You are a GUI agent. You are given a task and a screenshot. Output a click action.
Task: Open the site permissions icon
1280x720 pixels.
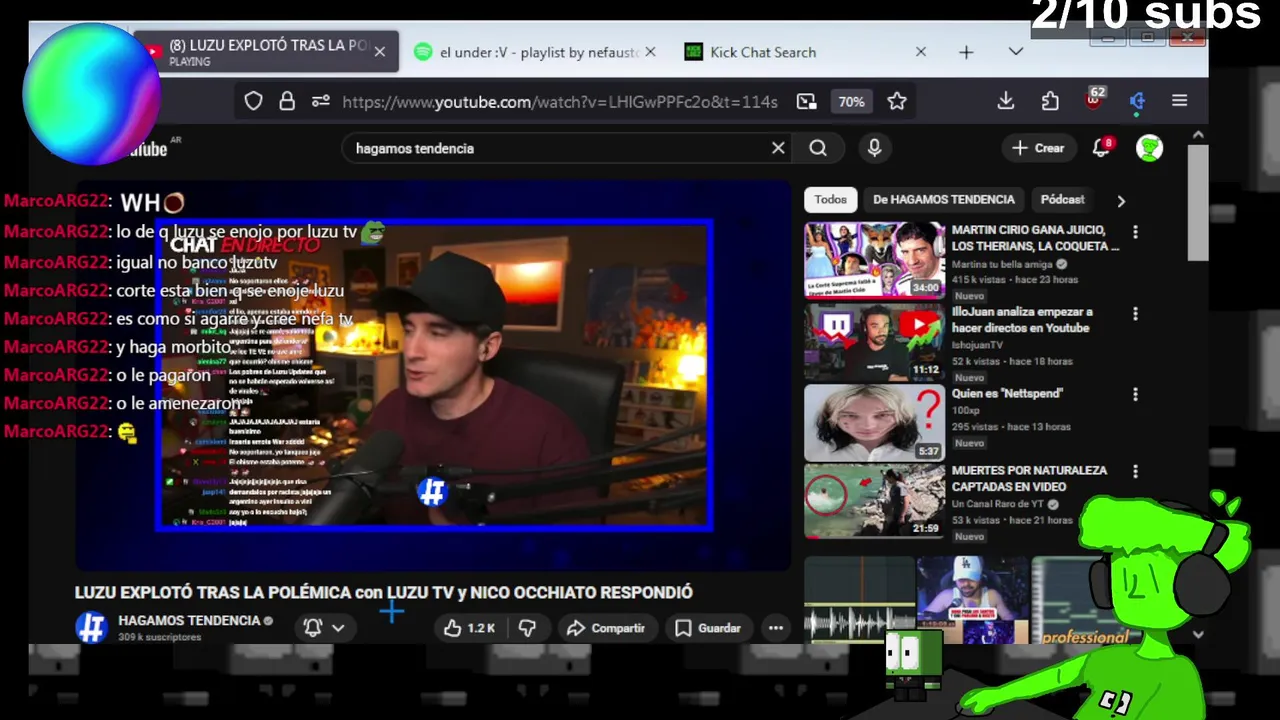(321, 101)
